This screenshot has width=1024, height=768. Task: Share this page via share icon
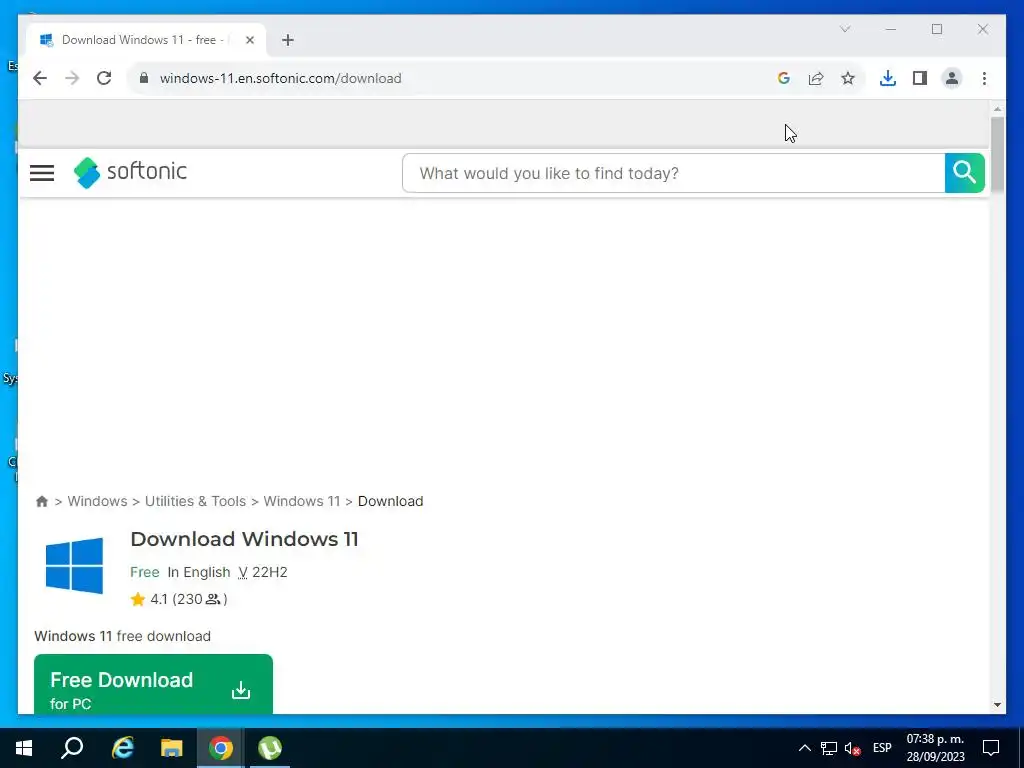coord(816,78)
